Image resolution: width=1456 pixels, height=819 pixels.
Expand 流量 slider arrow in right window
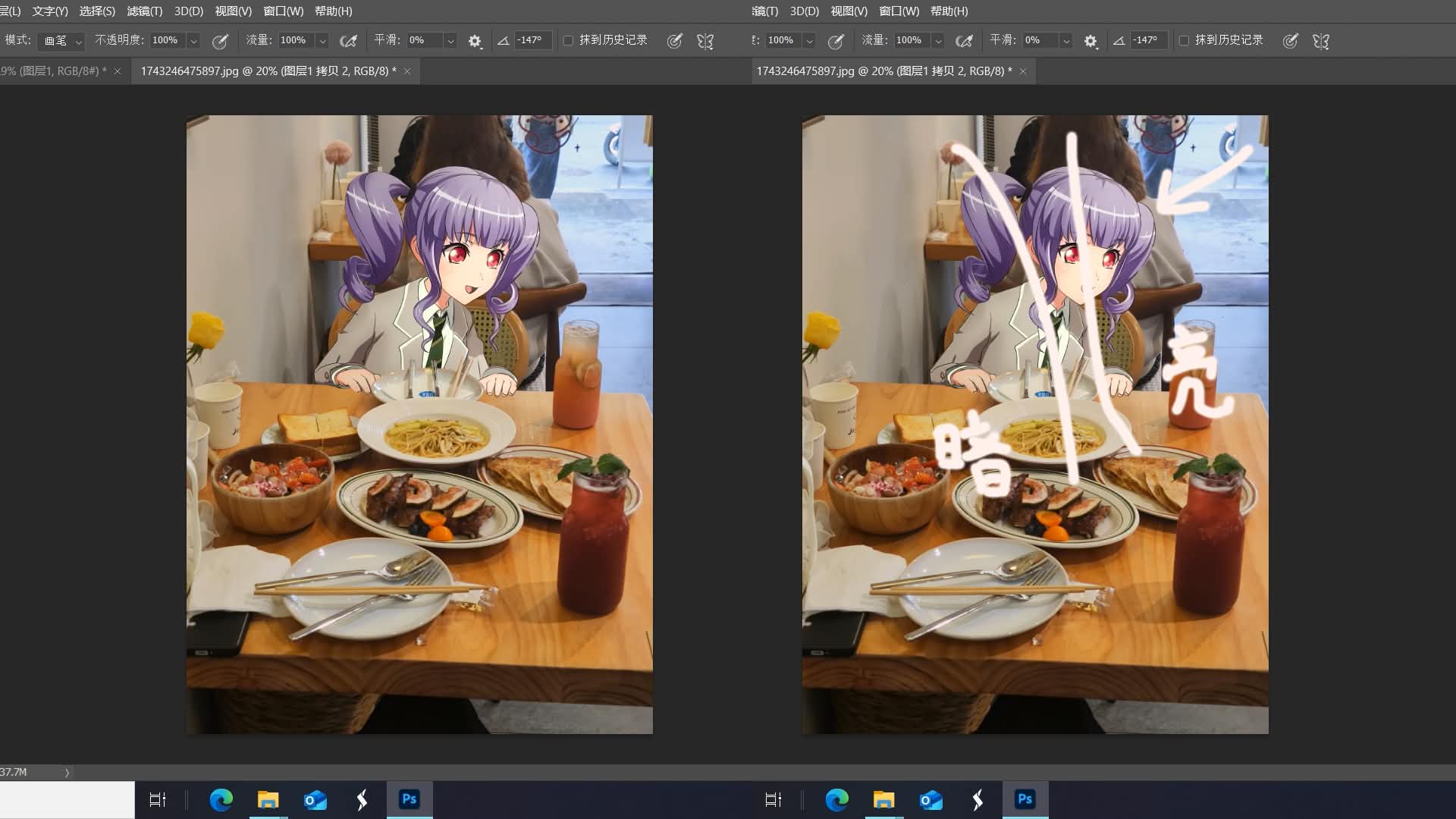click(938, 41)
